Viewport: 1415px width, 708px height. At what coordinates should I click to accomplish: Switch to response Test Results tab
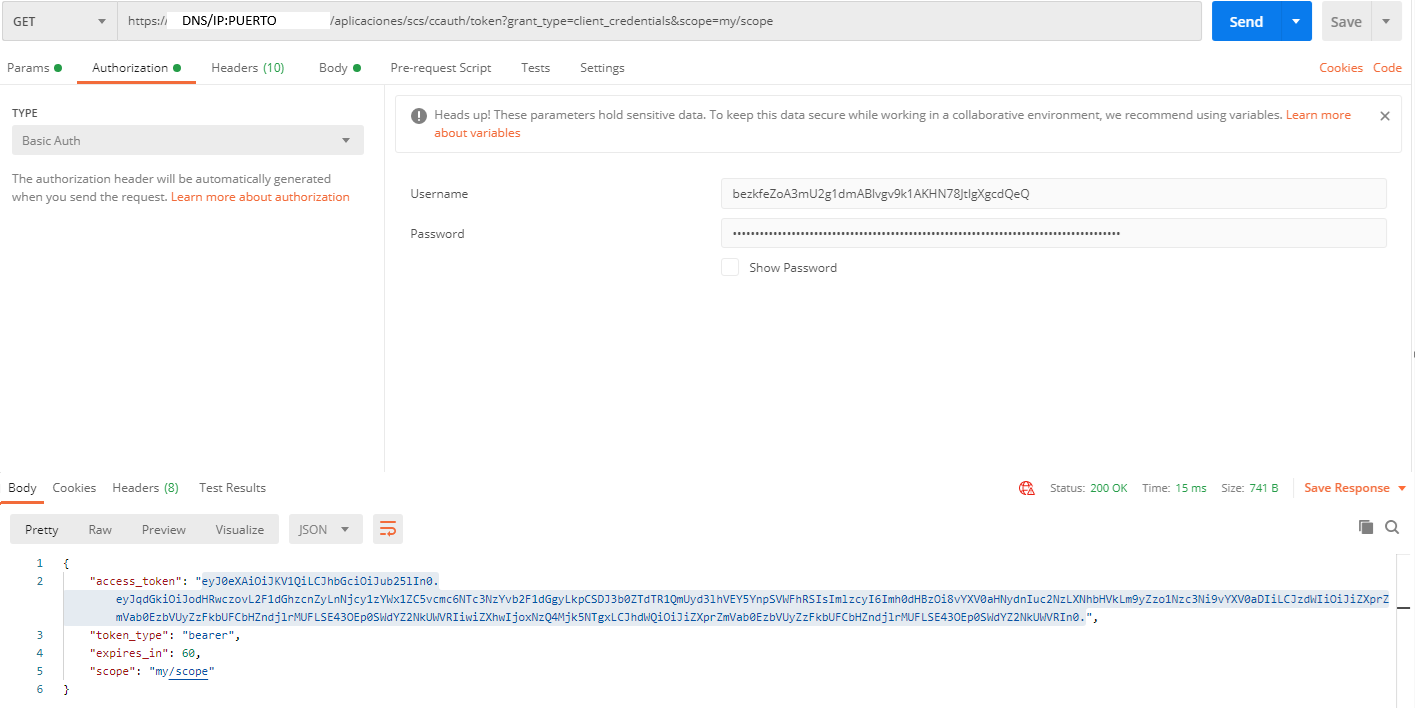tap(232, 488)
